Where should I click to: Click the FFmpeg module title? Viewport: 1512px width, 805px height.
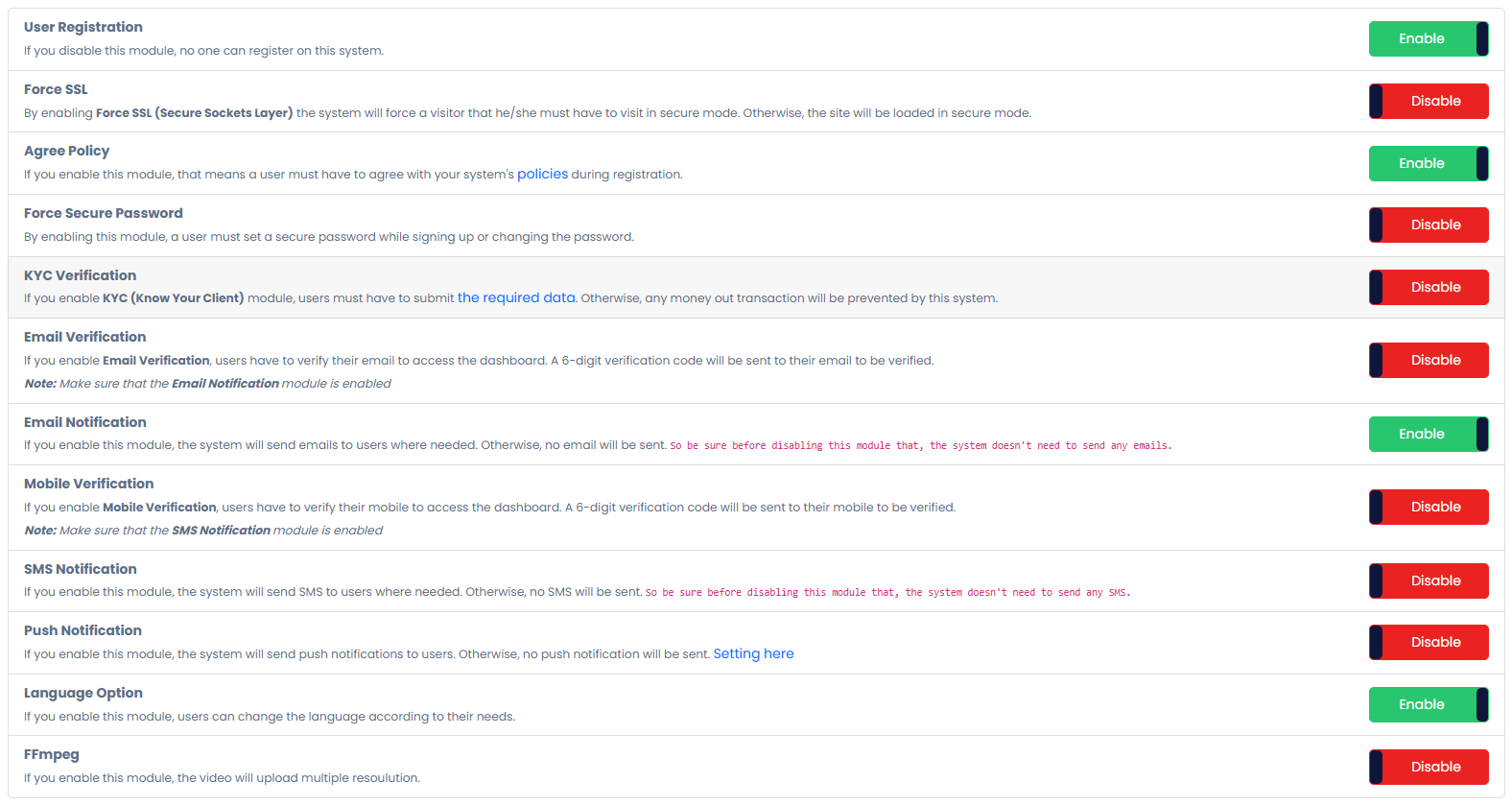pos(52,754)
